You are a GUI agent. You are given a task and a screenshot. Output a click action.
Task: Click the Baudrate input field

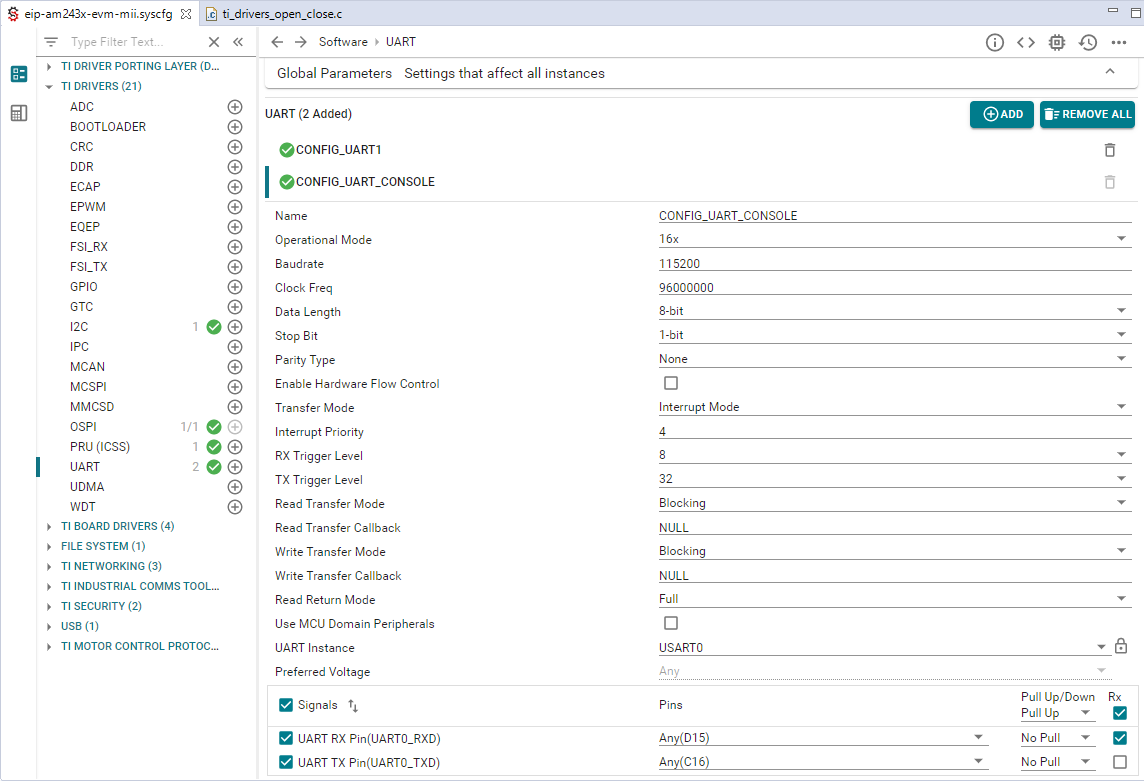[893, 264]
